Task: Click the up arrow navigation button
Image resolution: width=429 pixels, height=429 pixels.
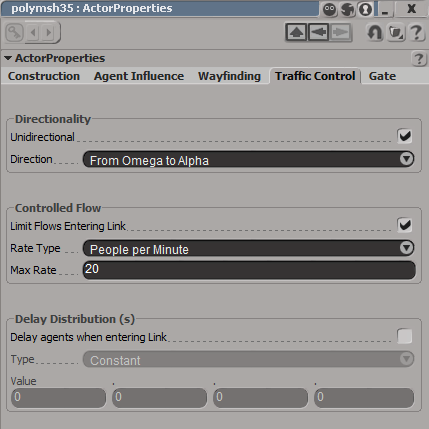Action: point(296,32)
